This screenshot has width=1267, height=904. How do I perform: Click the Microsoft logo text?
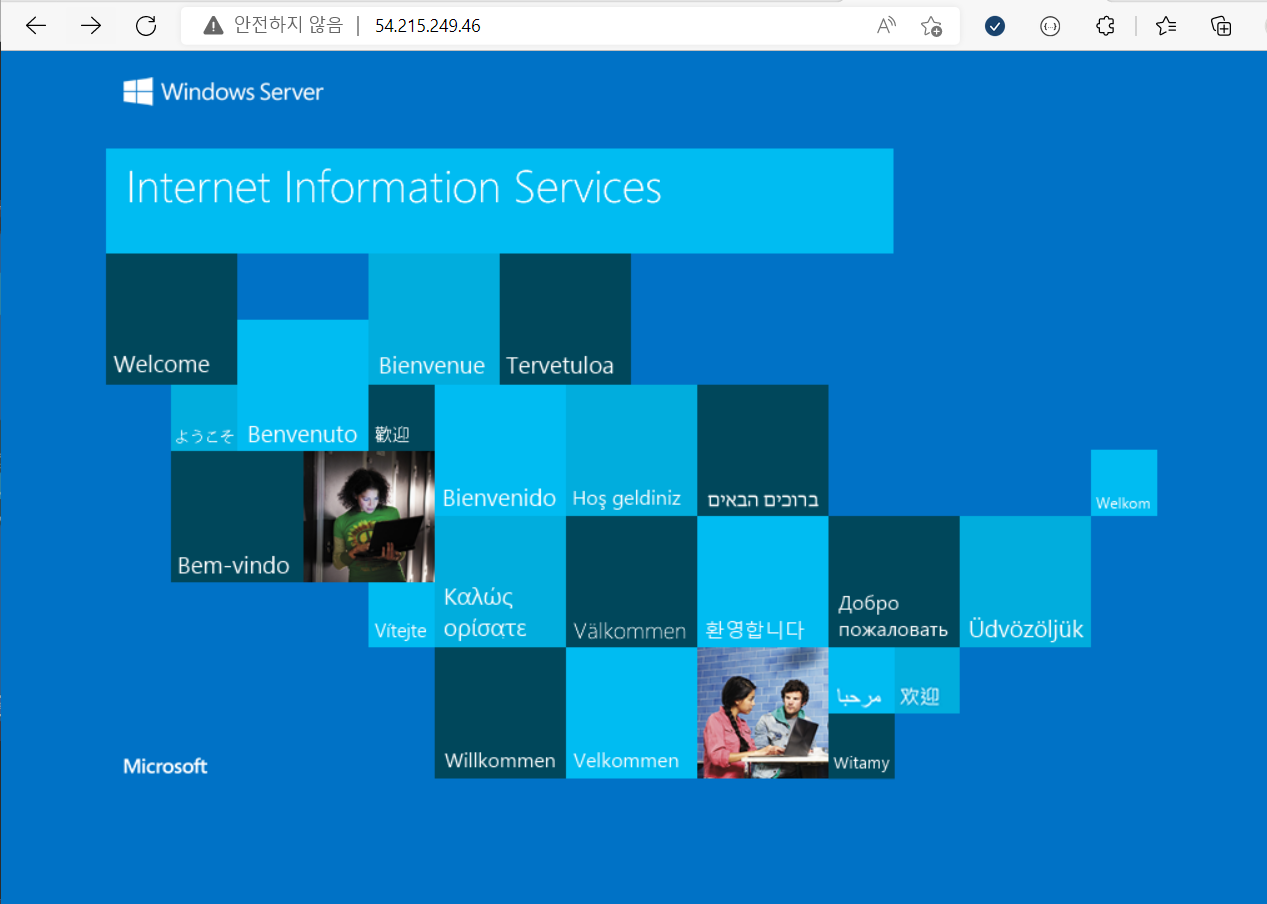pyautogui.click(x=165, y=766)
